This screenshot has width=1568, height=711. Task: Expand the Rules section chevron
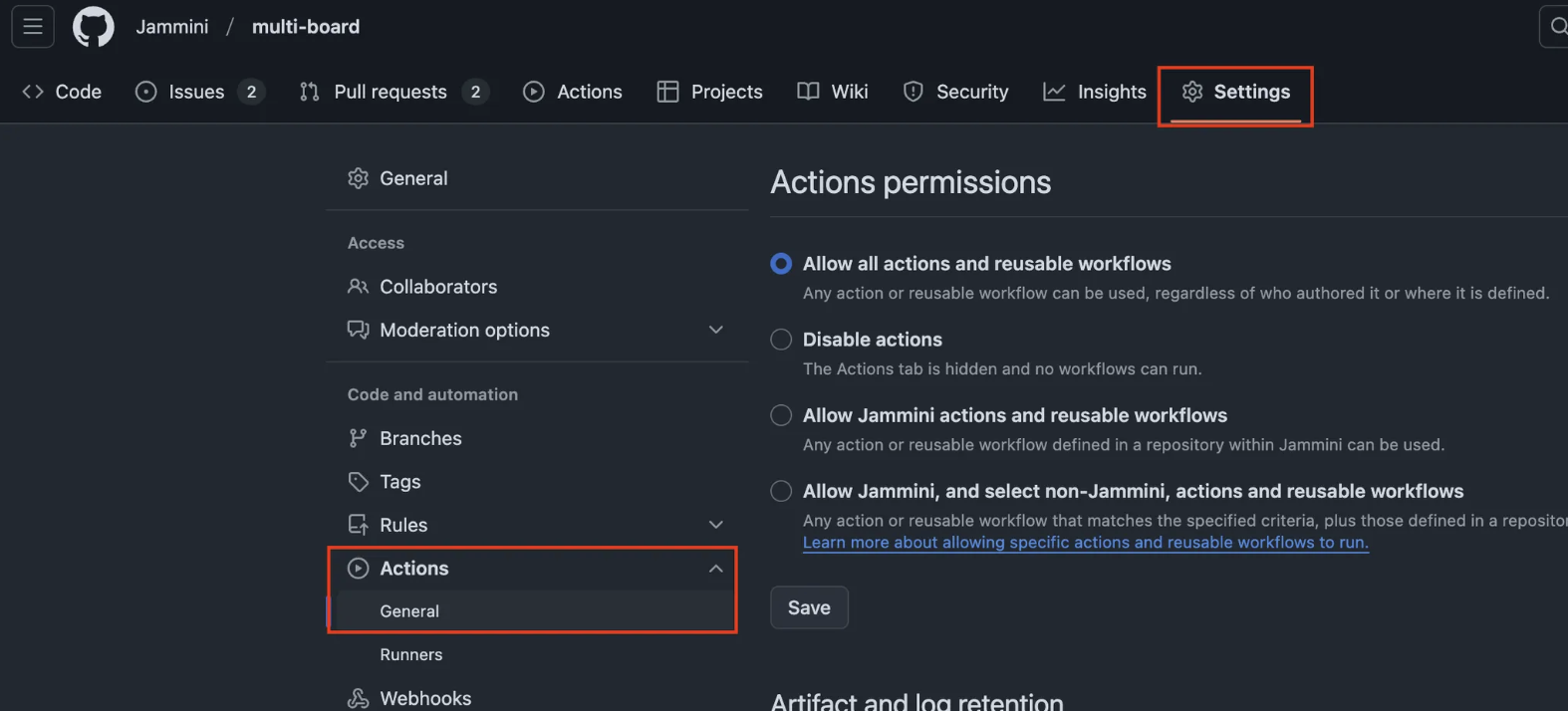click(x=715, y=525)
